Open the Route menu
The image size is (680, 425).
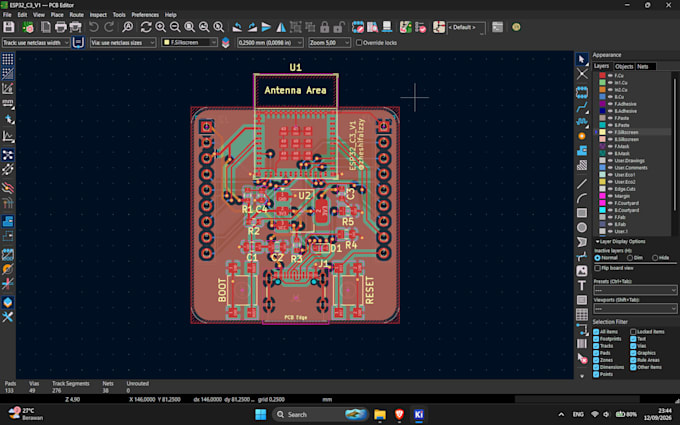pyautogui.click(x=76, y=15)
